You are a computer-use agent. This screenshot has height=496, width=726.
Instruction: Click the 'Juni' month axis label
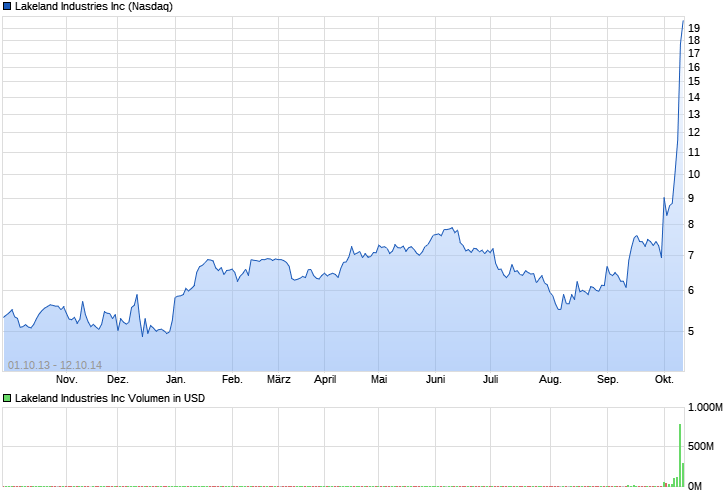pos(435,379)
